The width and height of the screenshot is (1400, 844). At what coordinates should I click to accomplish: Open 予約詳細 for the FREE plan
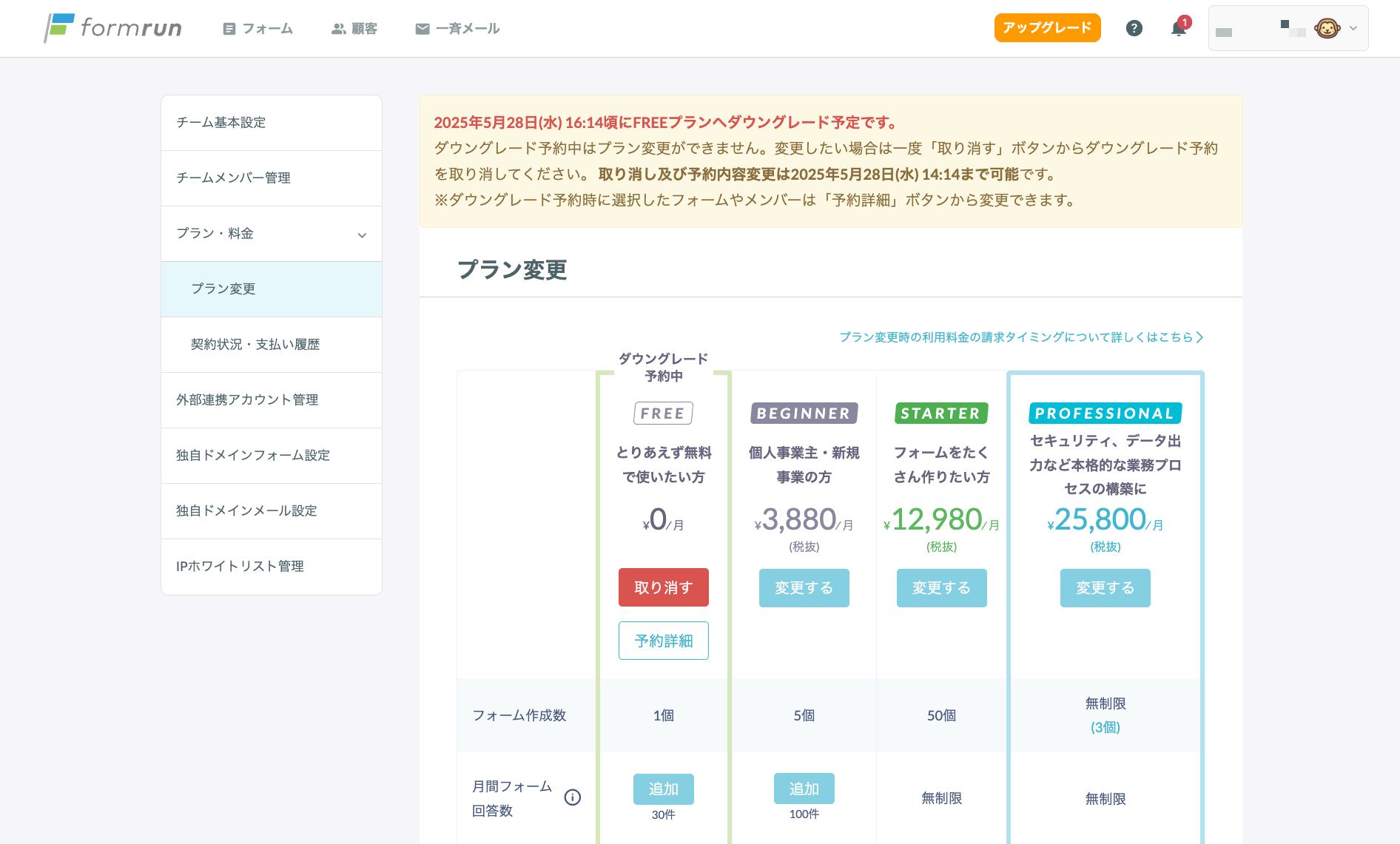663,641
